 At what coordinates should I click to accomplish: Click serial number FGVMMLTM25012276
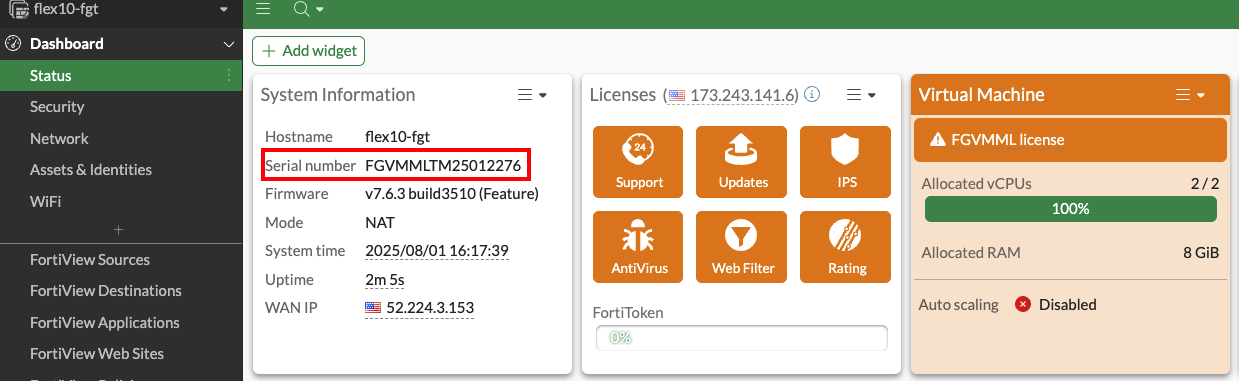tap(443, 165)
